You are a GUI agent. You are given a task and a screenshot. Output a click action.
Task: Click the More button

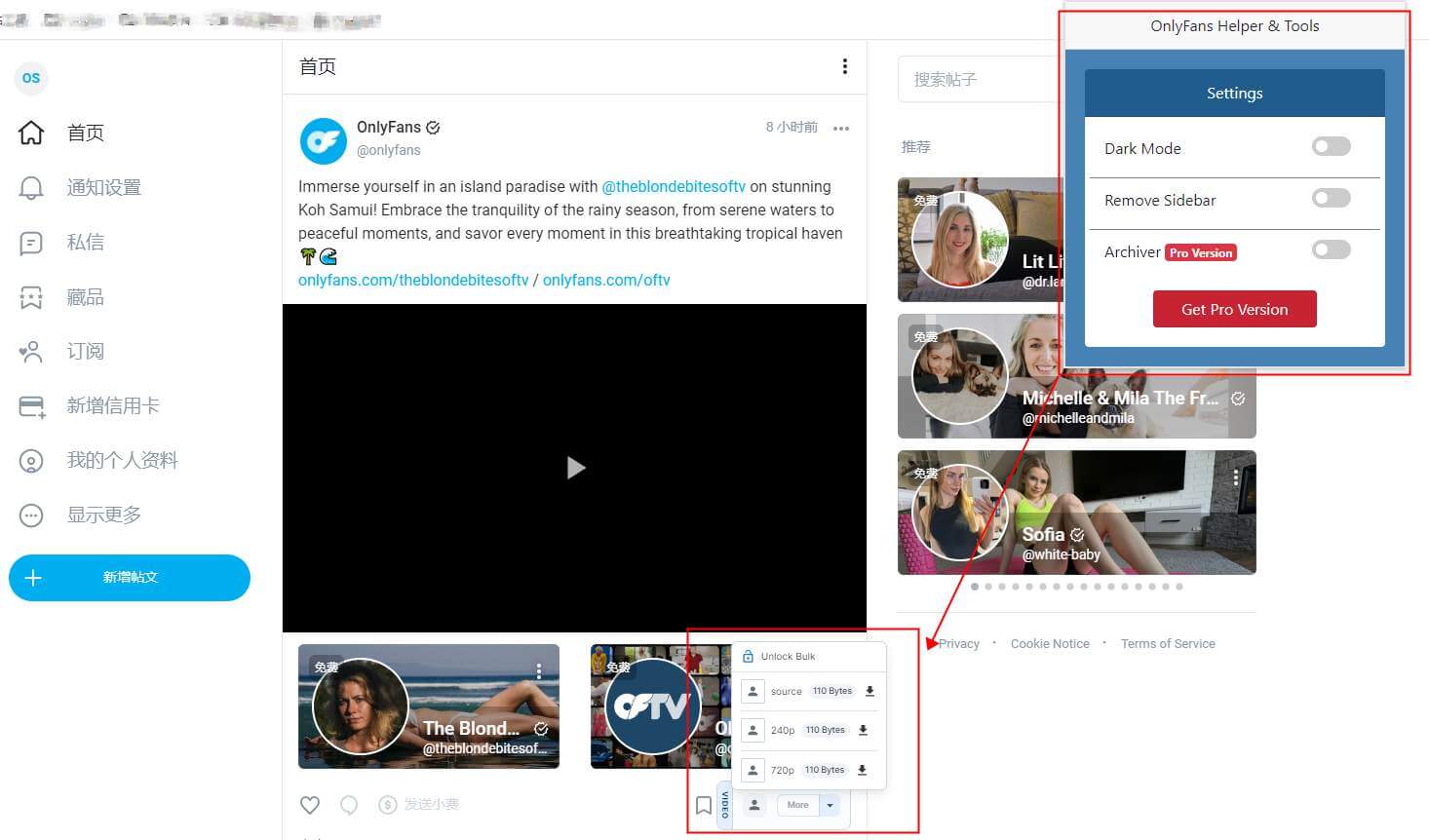click(x=797, y=805)
